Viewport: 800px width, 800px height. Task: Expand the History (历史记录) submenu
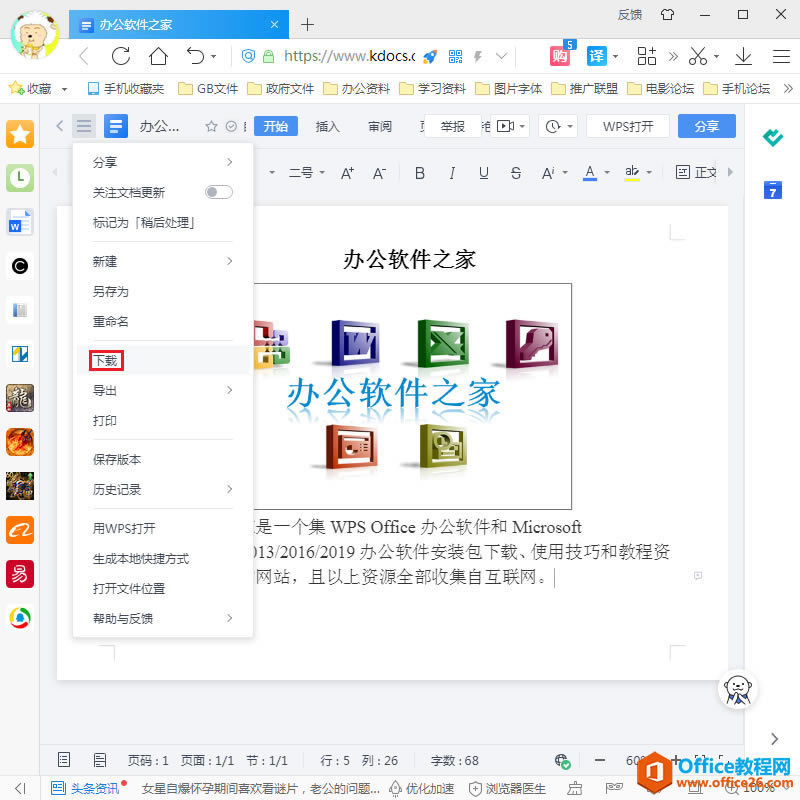pyautogui.click(x=230, y=489)
